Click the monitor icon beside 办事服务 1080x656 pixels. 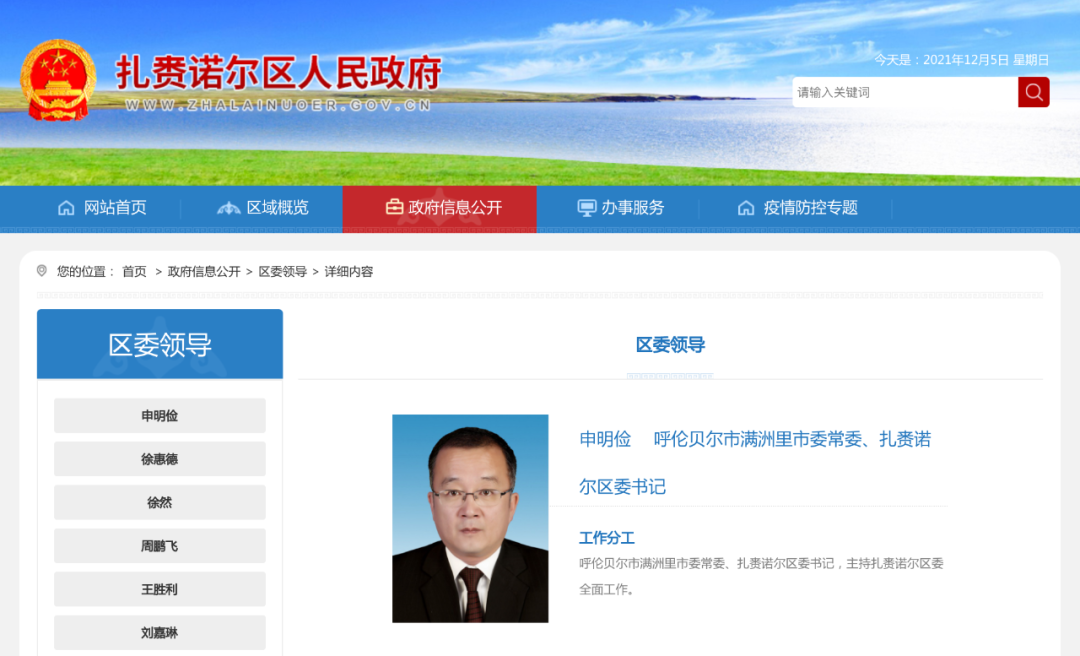pos(586,207)
